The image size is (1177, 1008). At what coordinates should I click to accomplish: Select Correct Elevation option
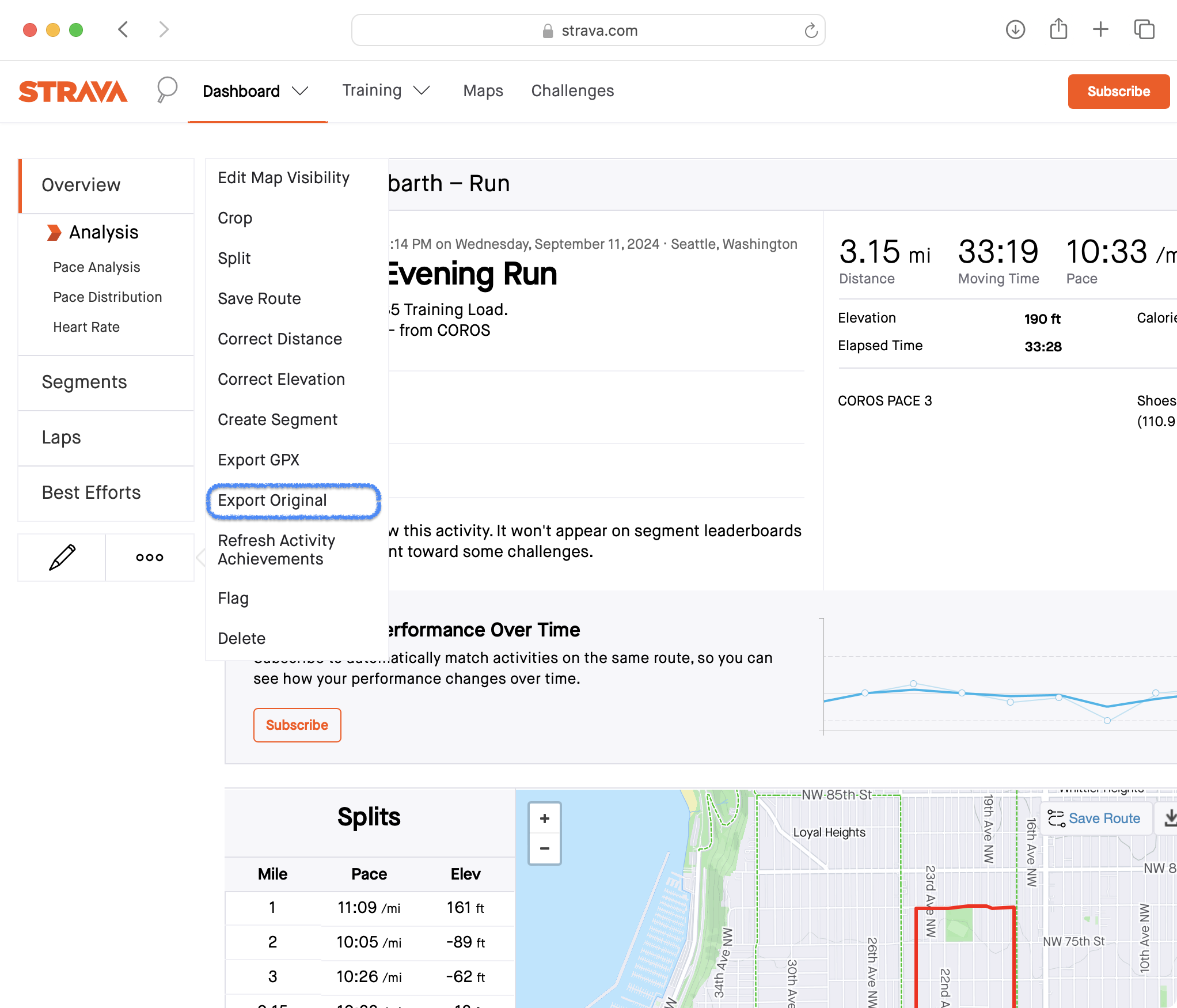tap(281, 380)
